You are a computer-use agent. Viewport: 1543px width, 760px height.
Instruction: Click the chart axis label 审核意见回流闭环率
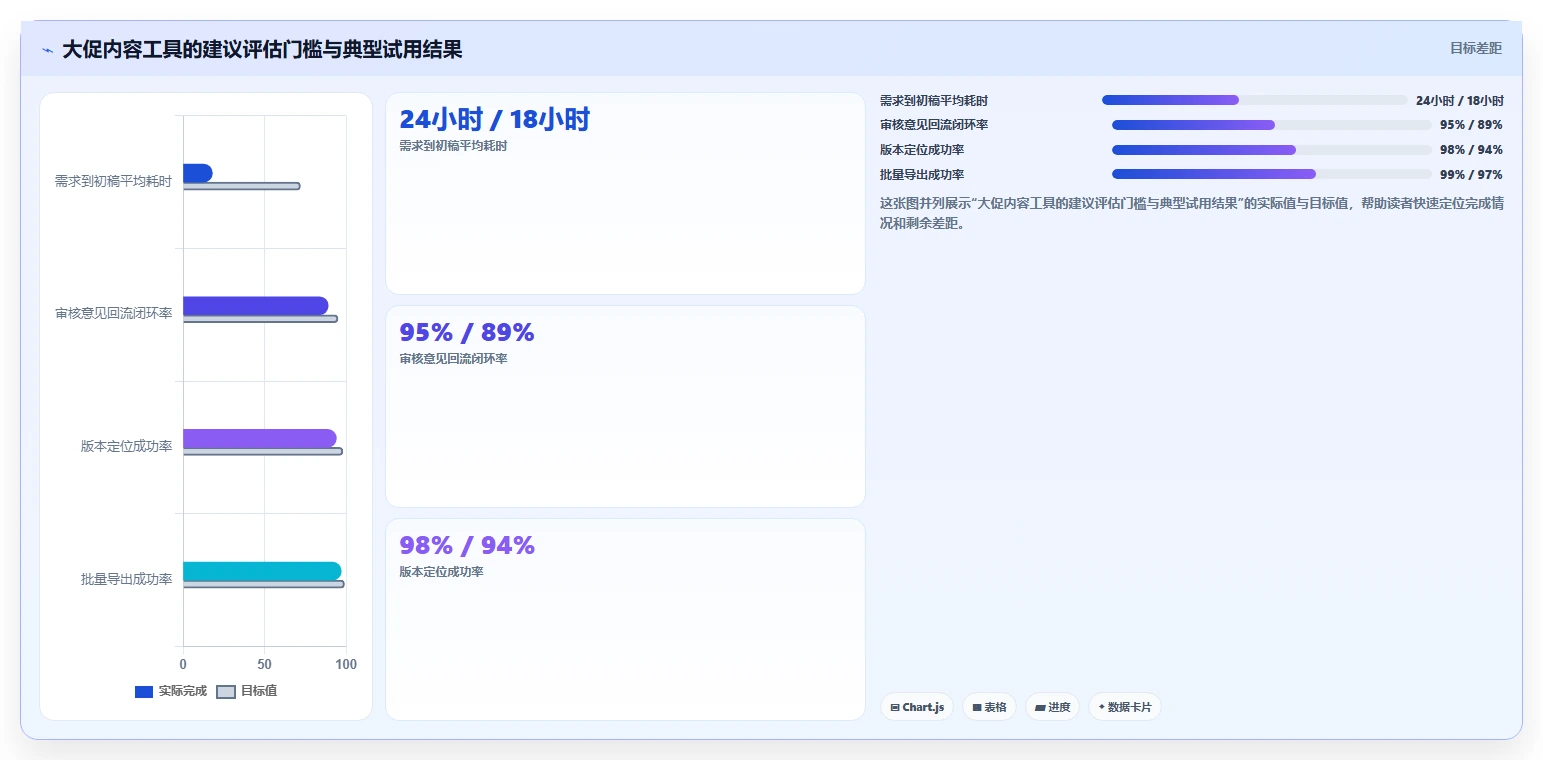[113, 314]
